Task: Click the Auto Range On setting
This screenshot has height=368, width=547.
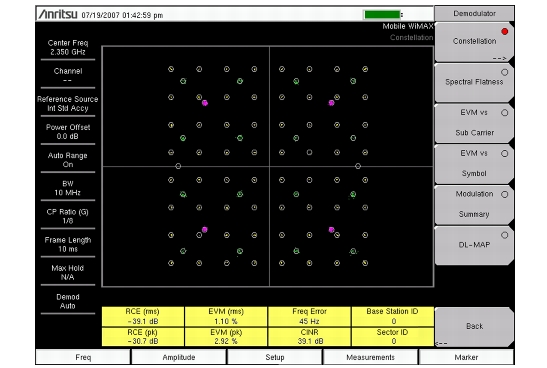Action: tap(68, 160)
